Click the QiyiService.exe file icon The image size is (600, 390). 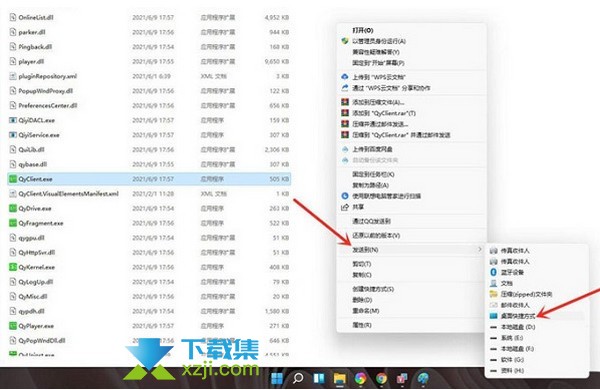point(13,135)
